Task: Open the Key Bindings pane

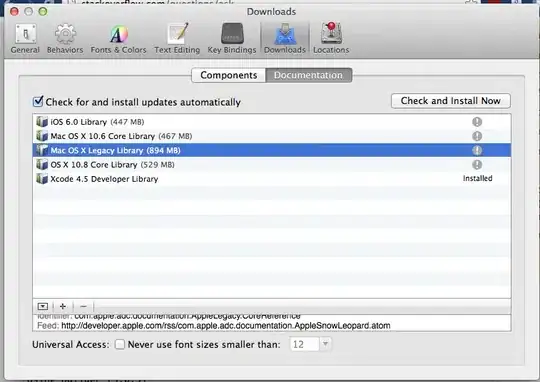Action: point(232,38)
